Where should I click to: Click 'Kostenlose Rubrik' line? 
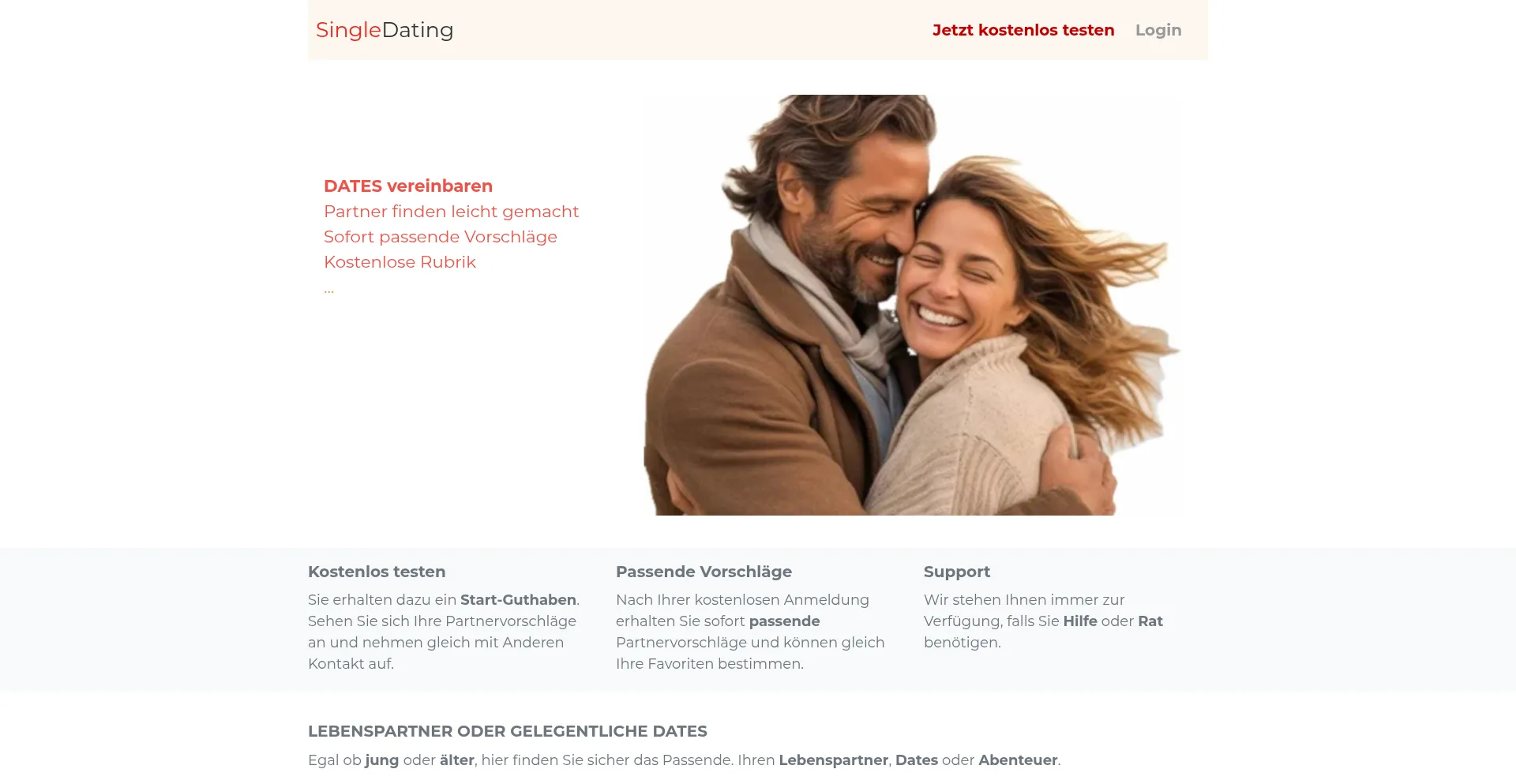(400, 262)
